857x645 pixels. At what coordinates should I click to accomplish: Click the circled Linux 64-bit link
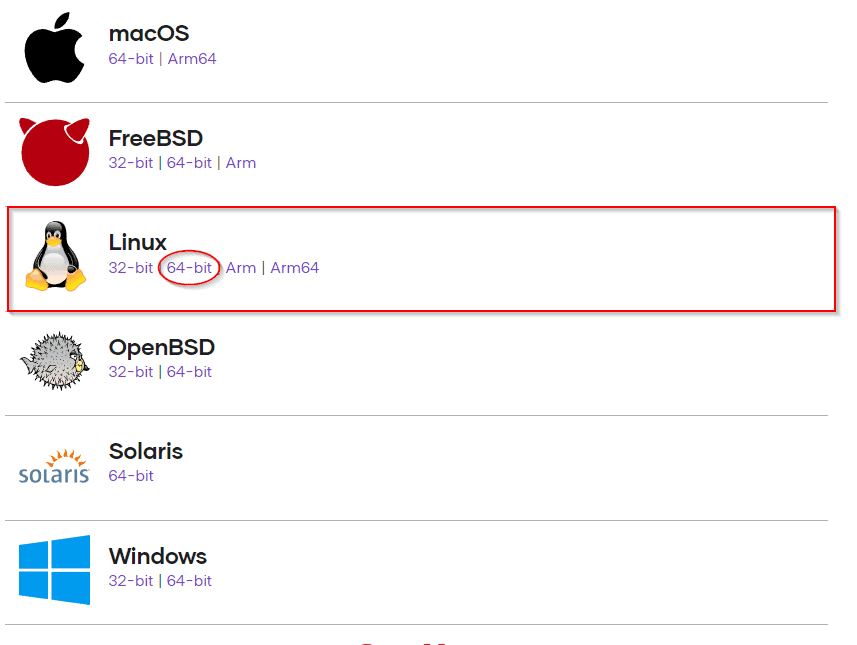pos(189,268)
